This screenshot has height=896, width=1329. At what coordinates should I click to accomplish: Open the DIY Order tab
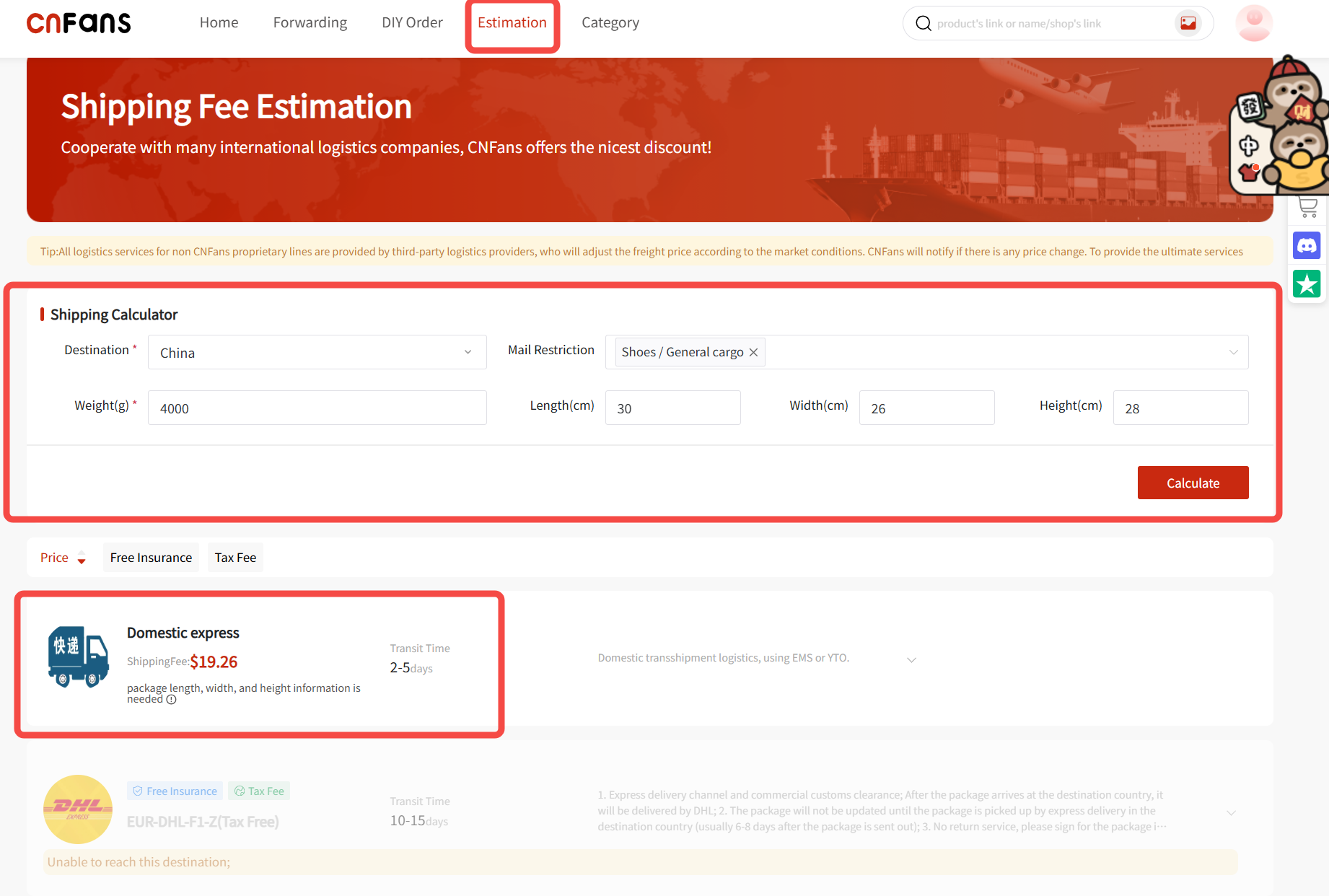click(412, 23)
